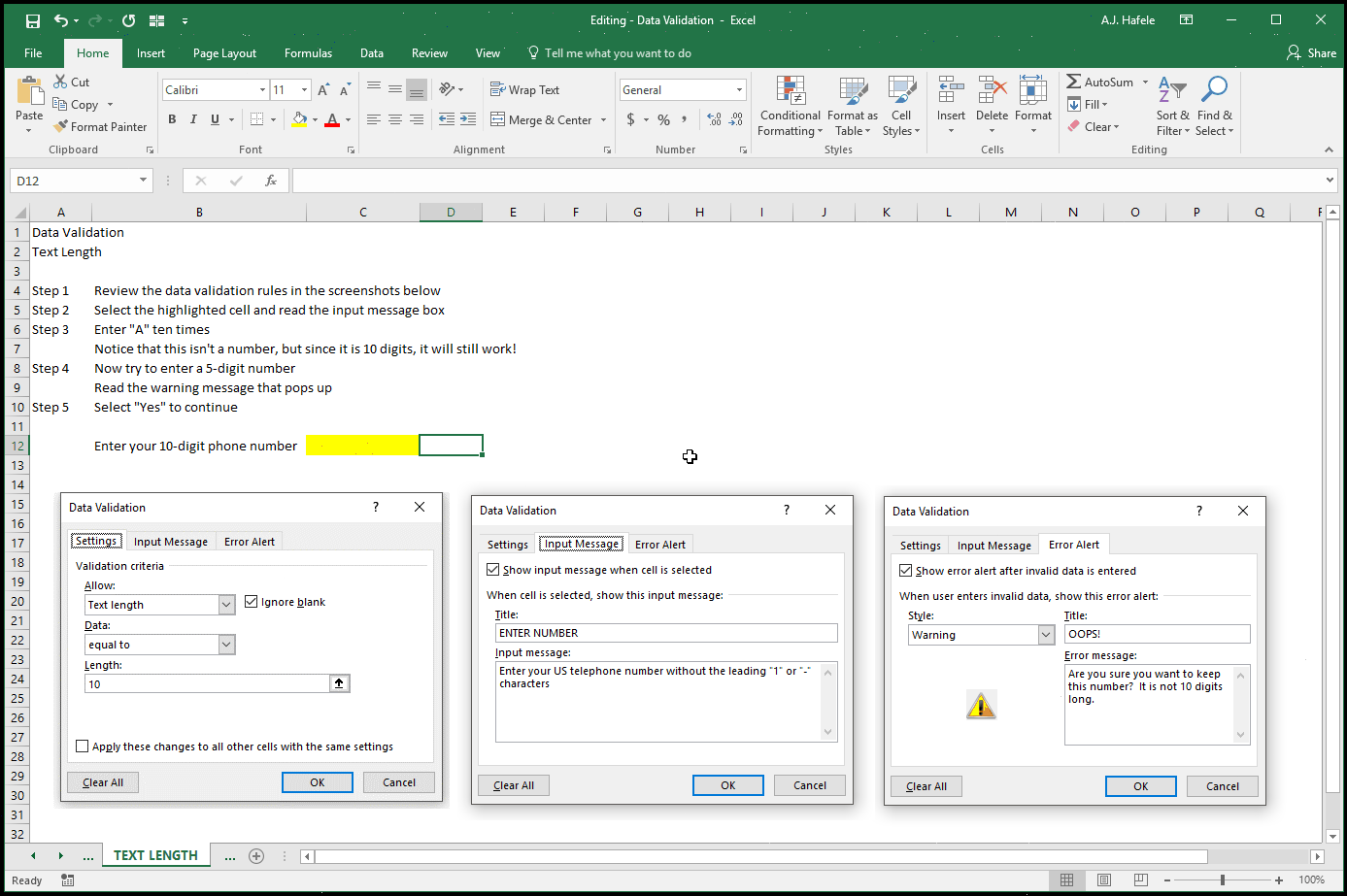Open the Review ribbon tab

pos(429,53)
